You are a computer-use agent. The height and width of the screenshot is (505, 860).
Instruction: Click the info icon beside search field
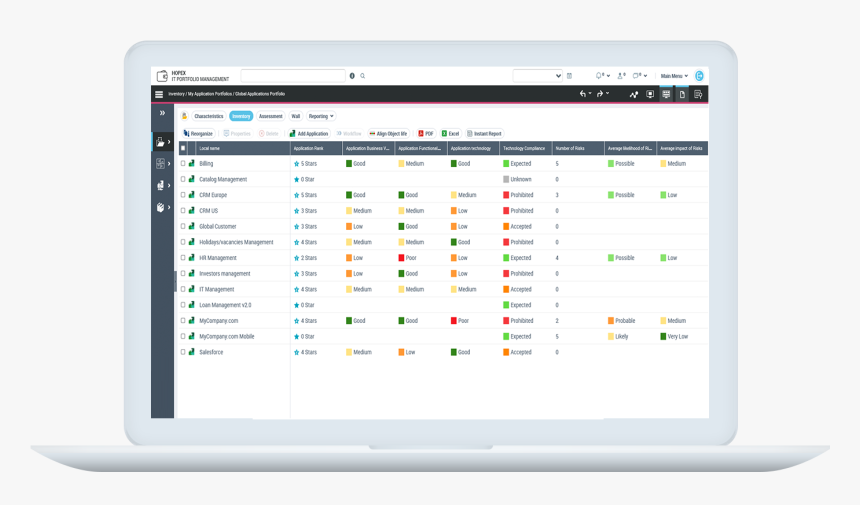point(352,76)
